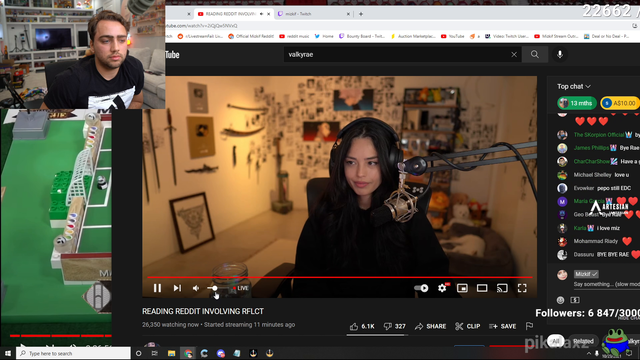Mute the YouTube player volume
Screen dimensions: 640x360
pyautogui.click(x=196, y=288)
